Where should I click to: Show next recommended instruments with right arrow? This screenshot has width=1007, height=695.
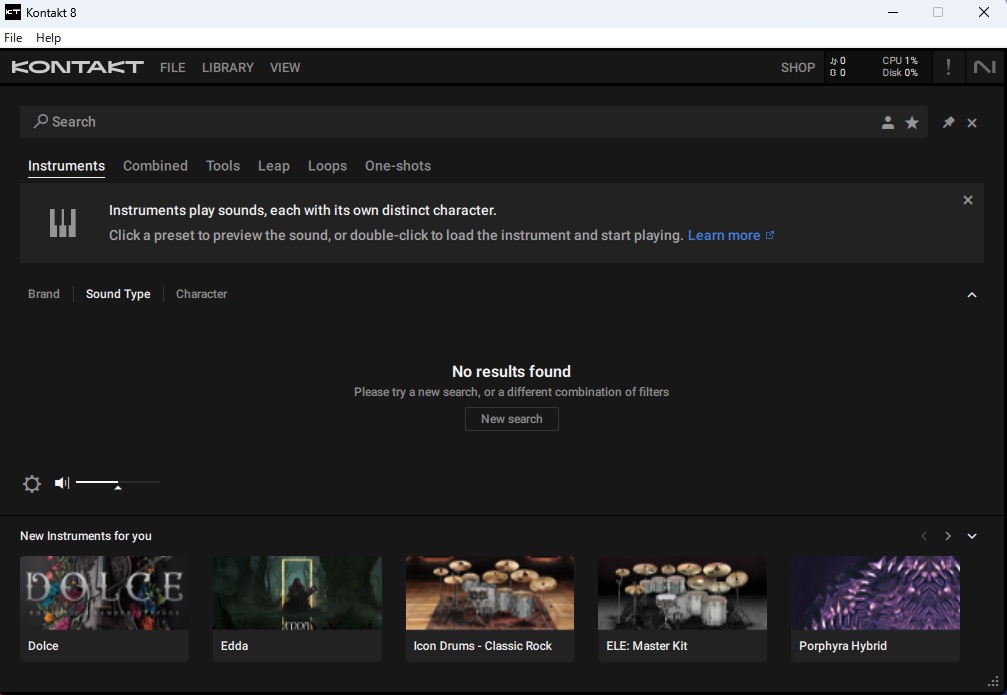pyautogui.click(x=948, y=536)
